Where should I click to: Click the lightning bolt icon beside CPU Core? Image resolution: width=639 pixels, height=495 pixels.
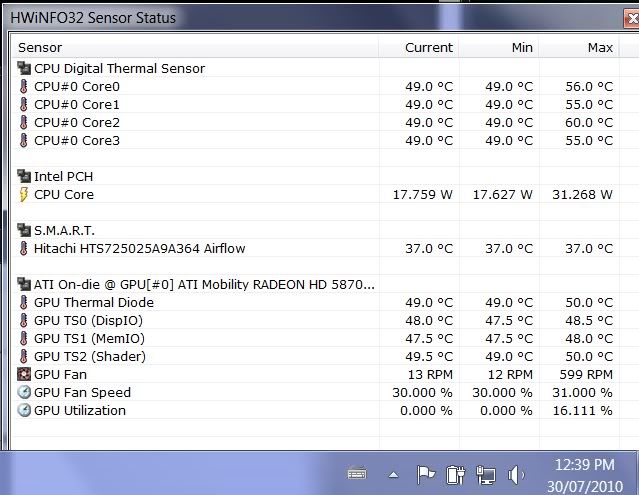[x=24, y=194]
